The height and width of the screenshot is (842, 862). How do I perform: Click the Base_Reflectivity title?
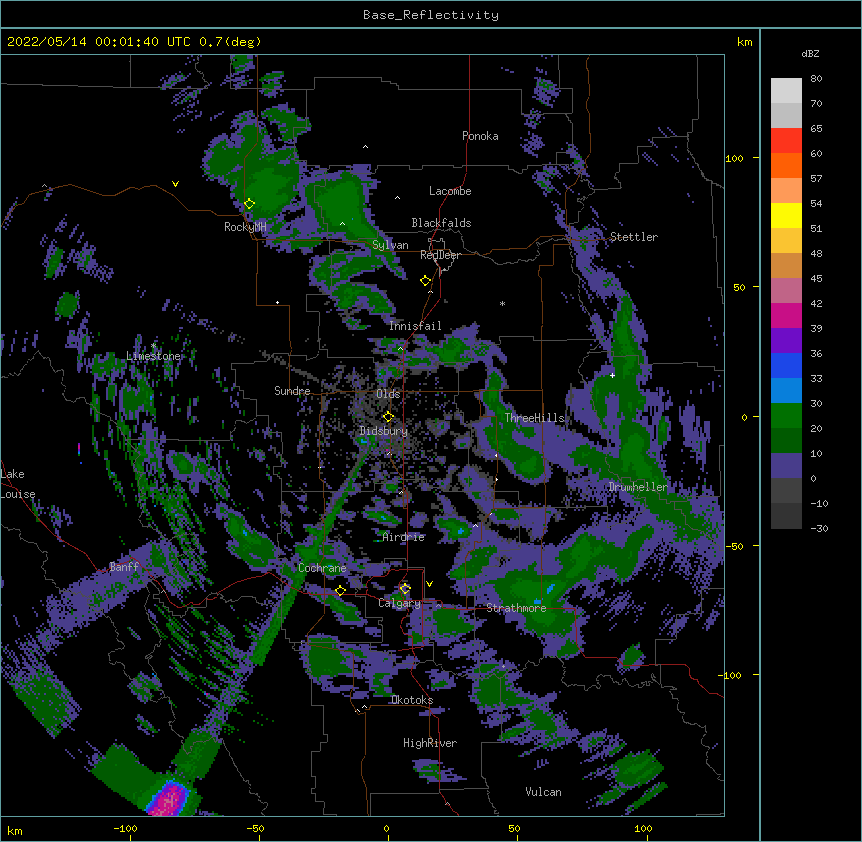tap(431, 15)
